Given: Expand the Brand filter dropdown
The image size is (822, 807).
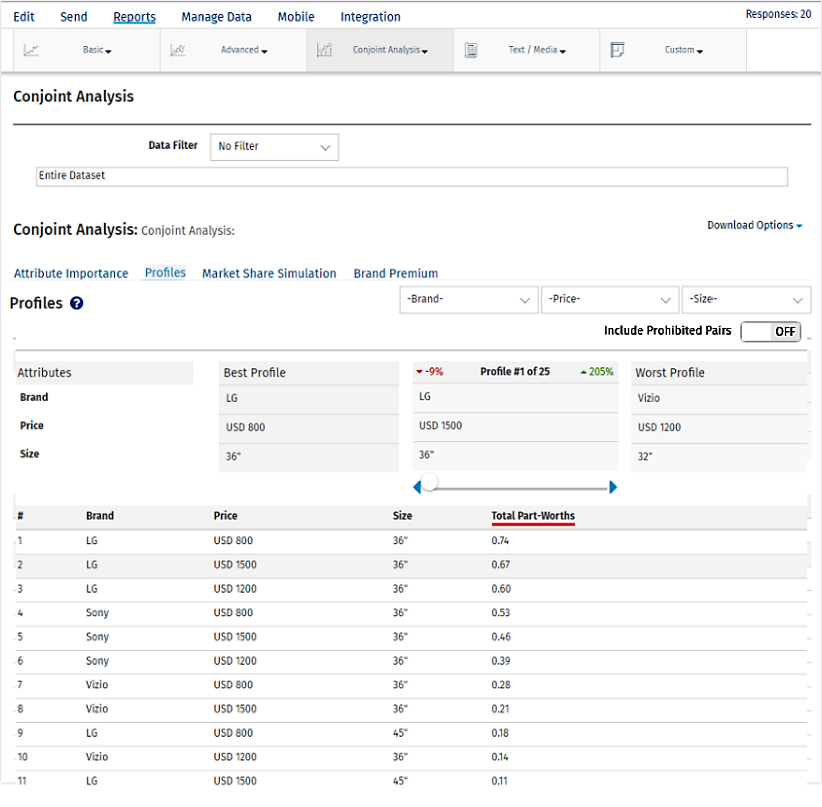Looking at the screenshot, I should pos(468,300).
